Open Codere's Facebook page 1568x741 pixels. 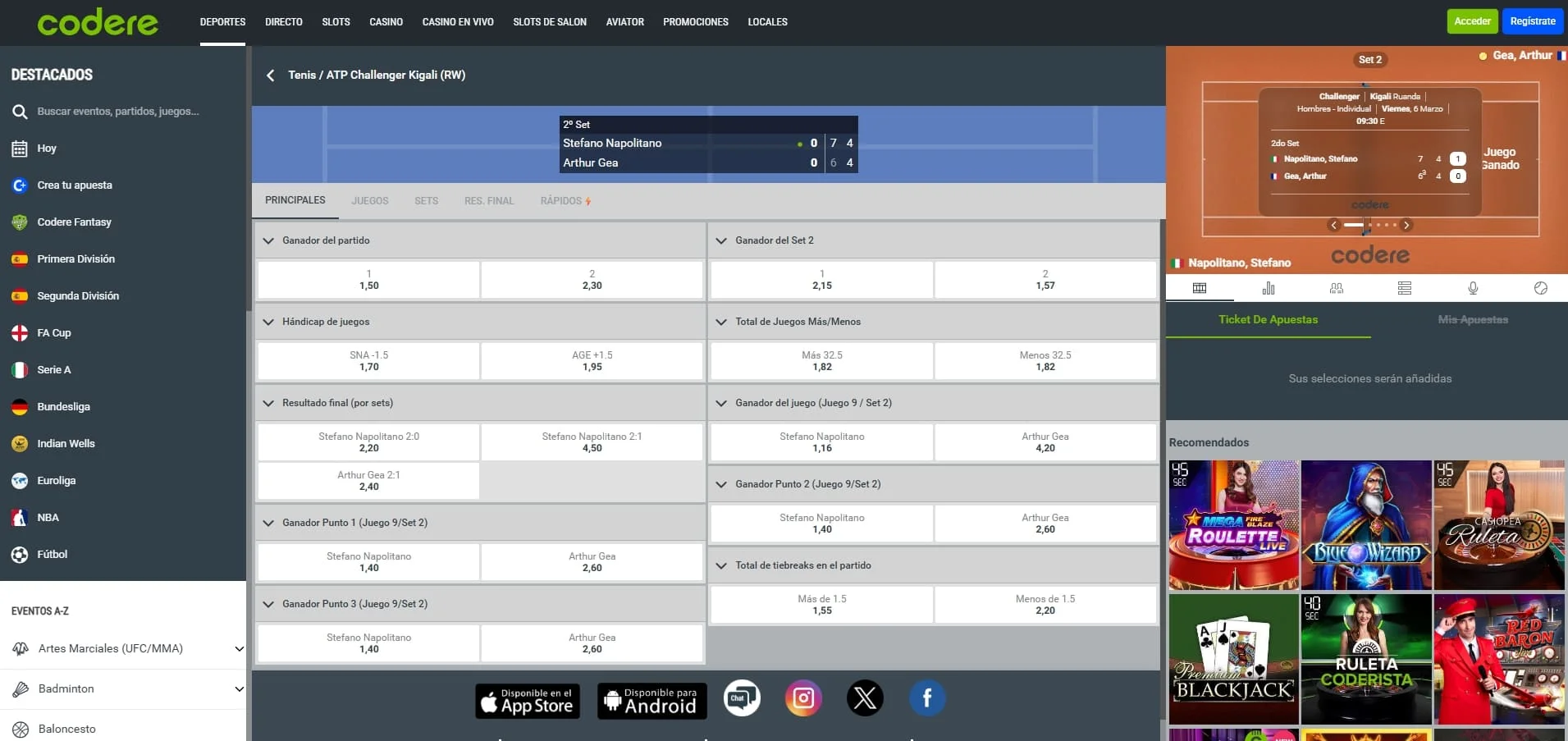point(927,698)
